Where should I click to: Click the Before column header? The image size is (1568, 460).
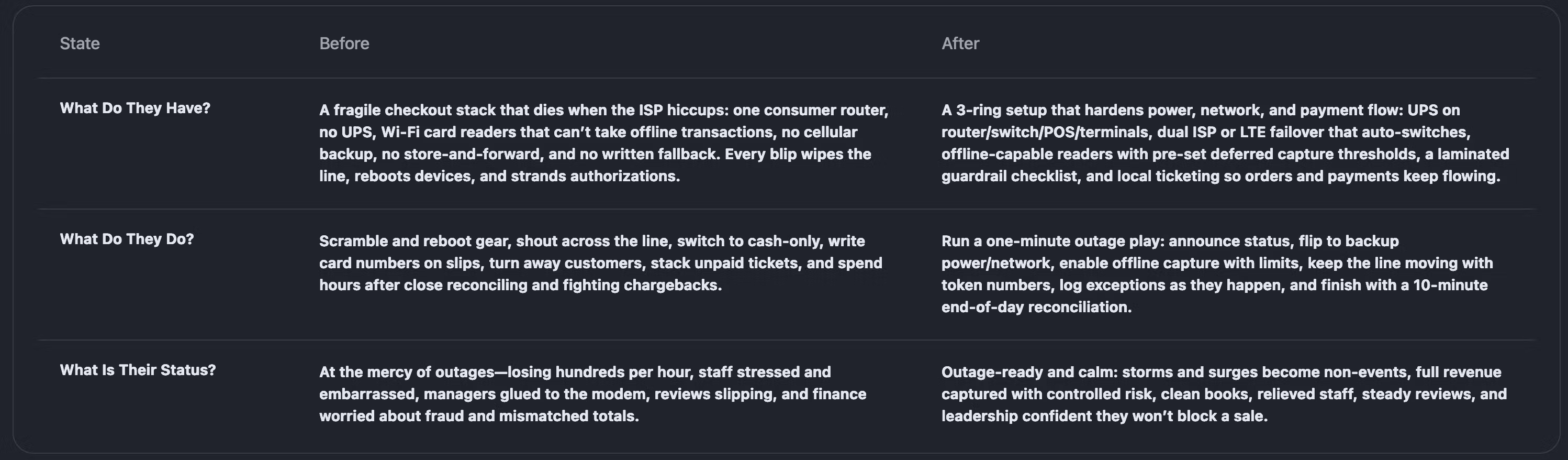tap(344, 43)
